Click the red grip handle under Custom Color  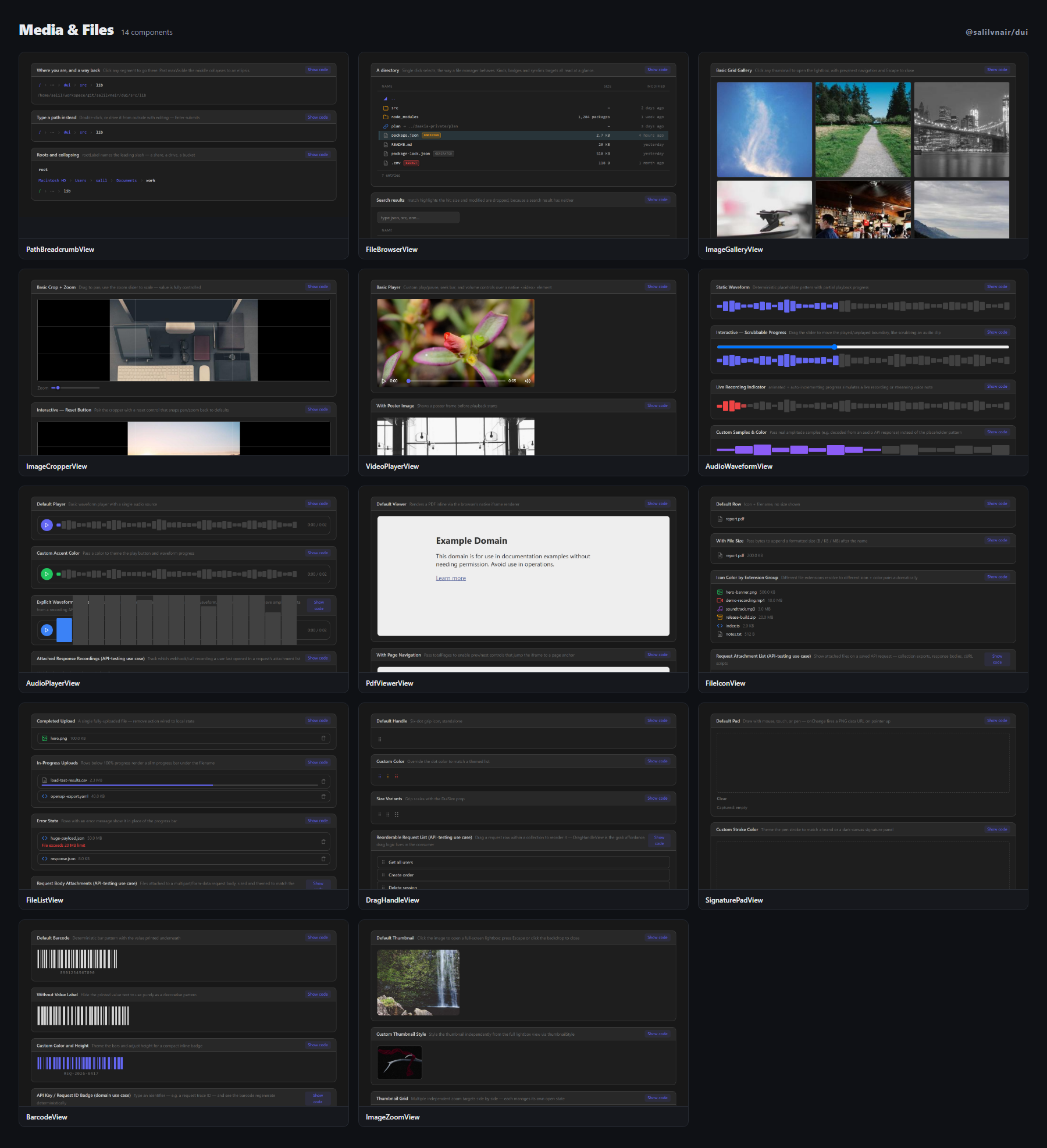click(396, 776)
